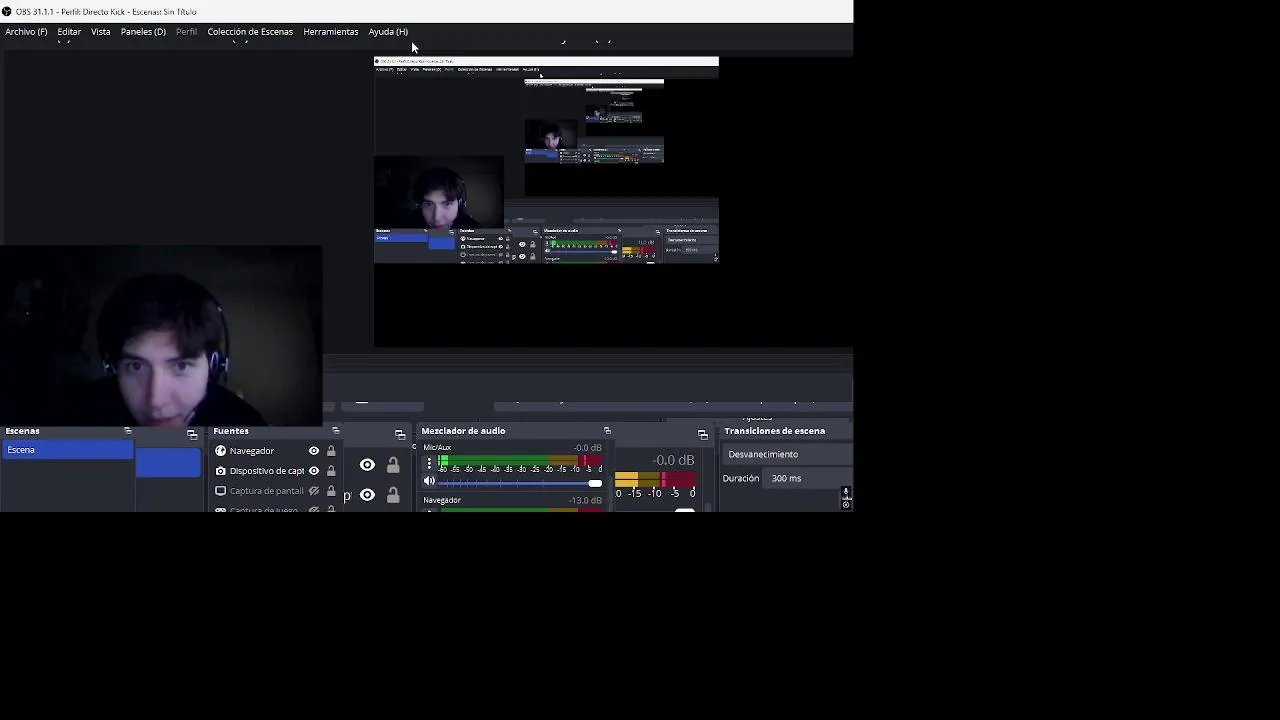Image resolution: width=1280 pixels, height=720 pixels.
Task: Float the Mezclador de audio dock icon
Action: point(607,431)
